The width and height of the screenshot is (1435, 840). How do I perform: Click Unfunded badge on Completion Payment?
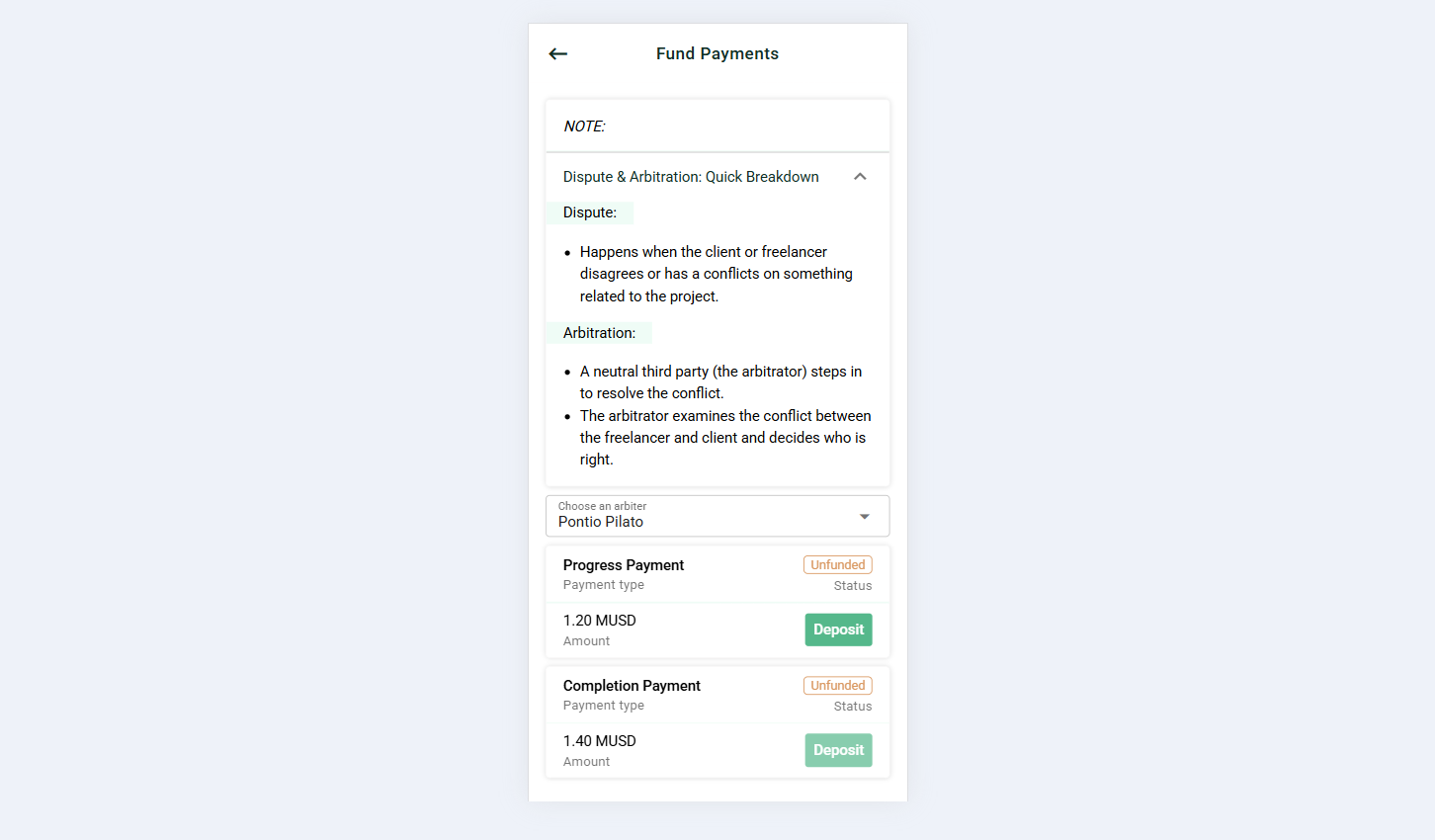[837, 686]
